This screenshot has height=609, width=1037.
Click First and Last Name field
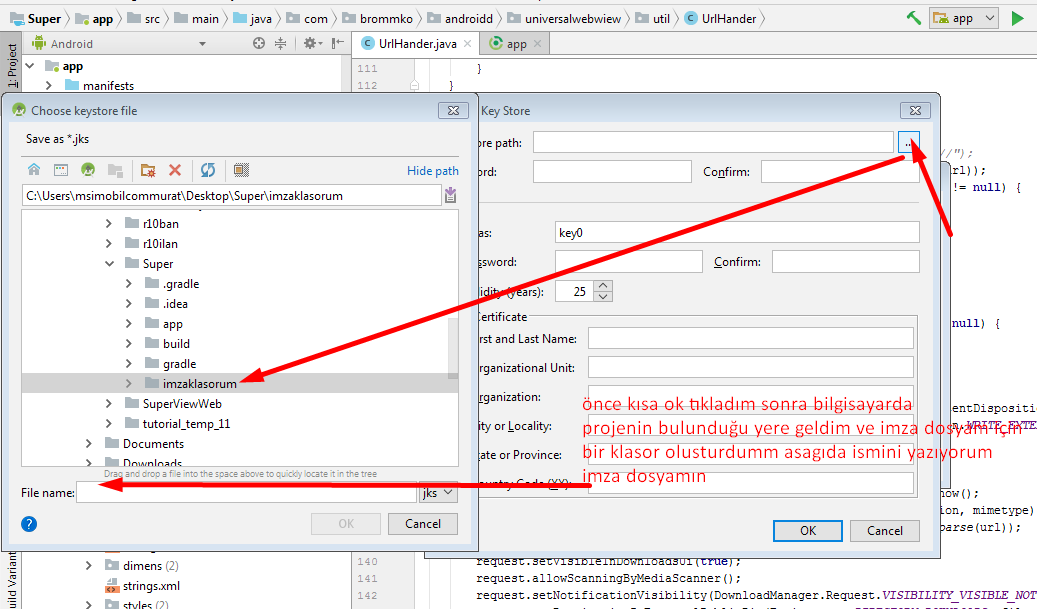(751, 338)
